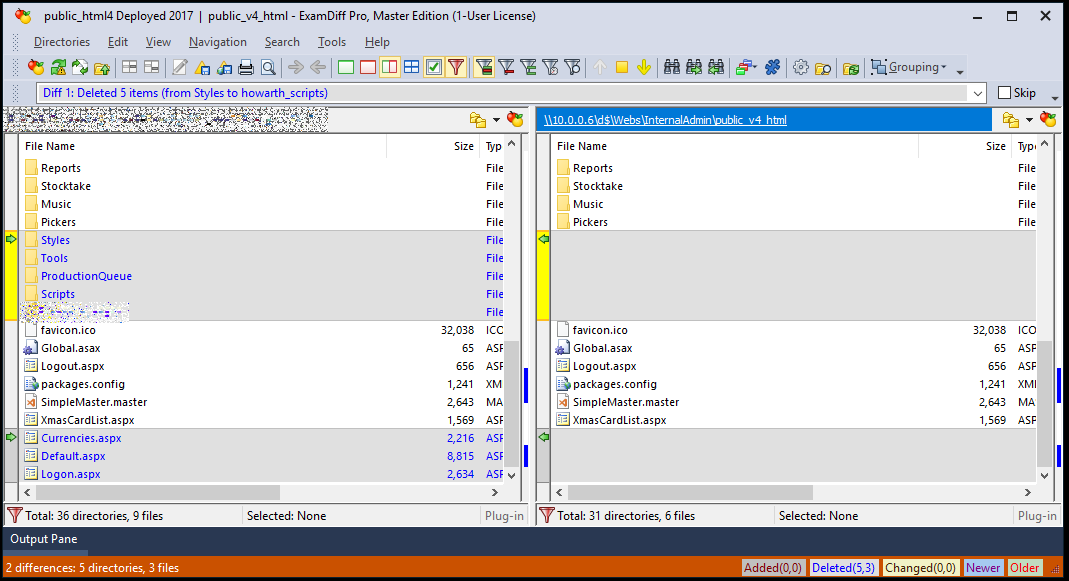The width and height of the screenshot is (1069, 581).
Task: Open the Tools menu
Action: click(x=331, y=42)
